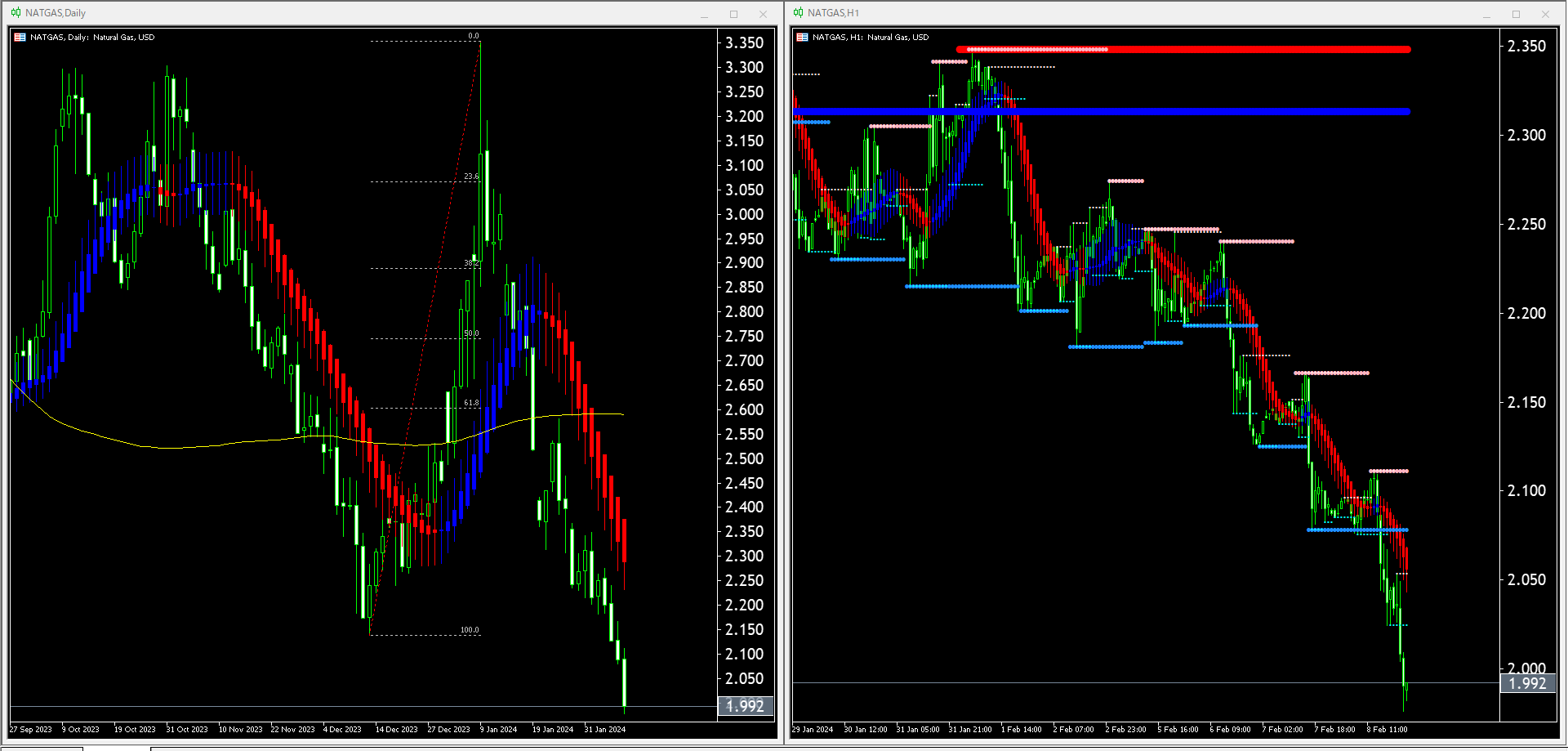Click the Fibonacci 38.2 level label
The width and height of the screenshot is (1568, 751).
coord(471,263)
